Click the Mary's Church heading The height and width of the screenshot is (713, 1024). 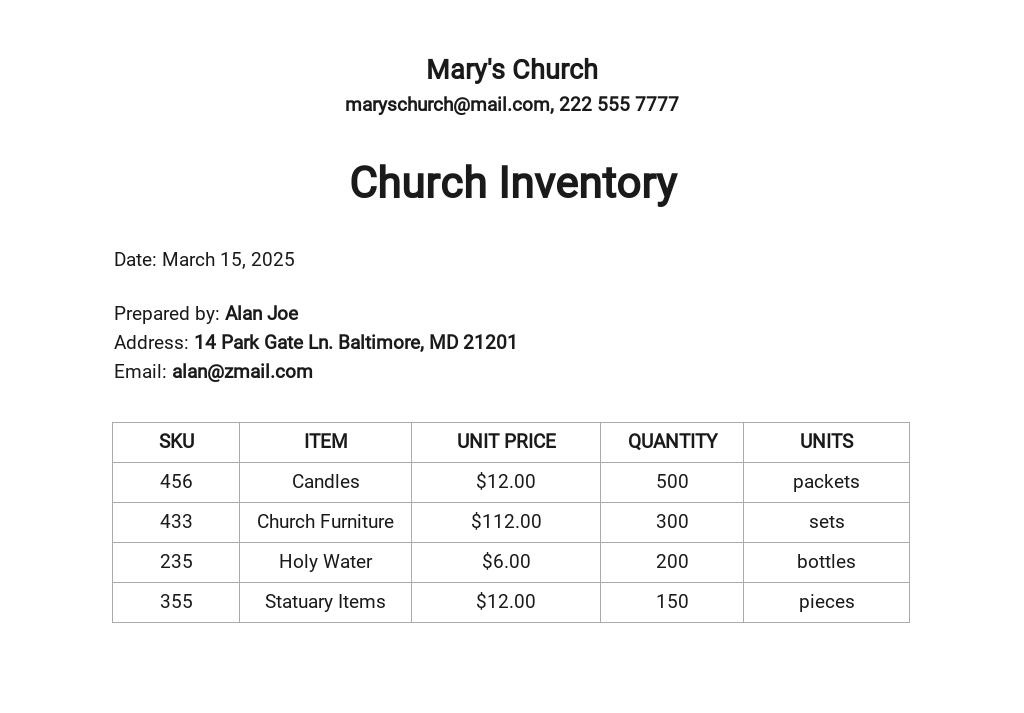pyautogui.click(x=512, y=70)
